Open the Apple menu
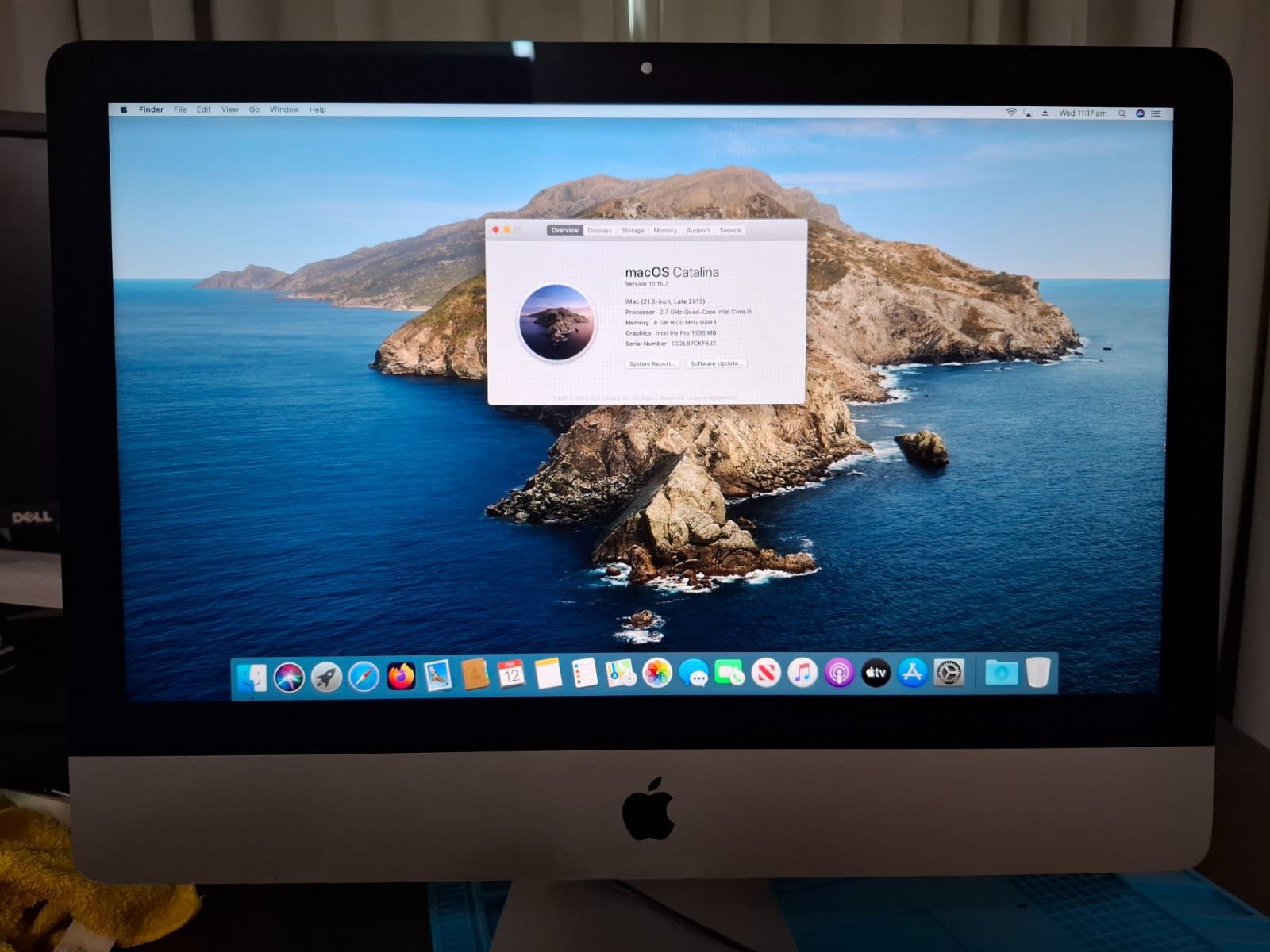 124,109
